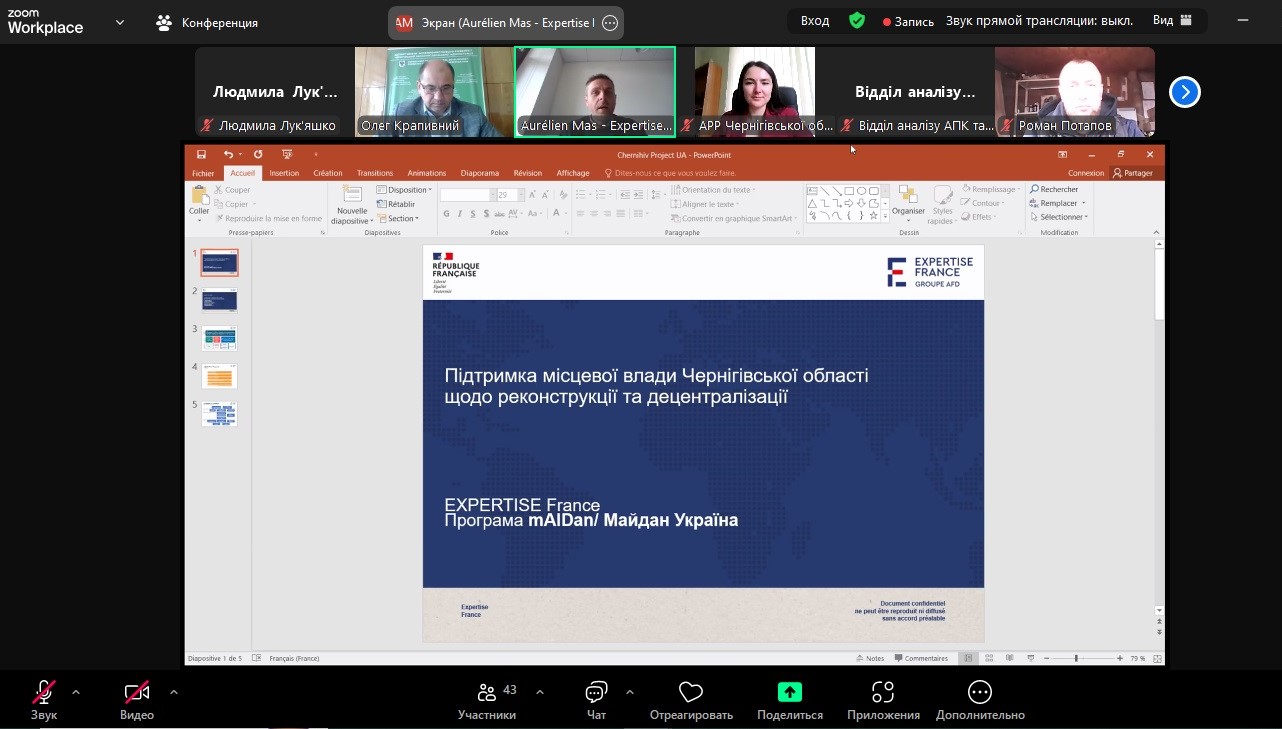Click the redo icon in PowerPoint
Viewport: 1282px width, 729px height.
(258, 154)
